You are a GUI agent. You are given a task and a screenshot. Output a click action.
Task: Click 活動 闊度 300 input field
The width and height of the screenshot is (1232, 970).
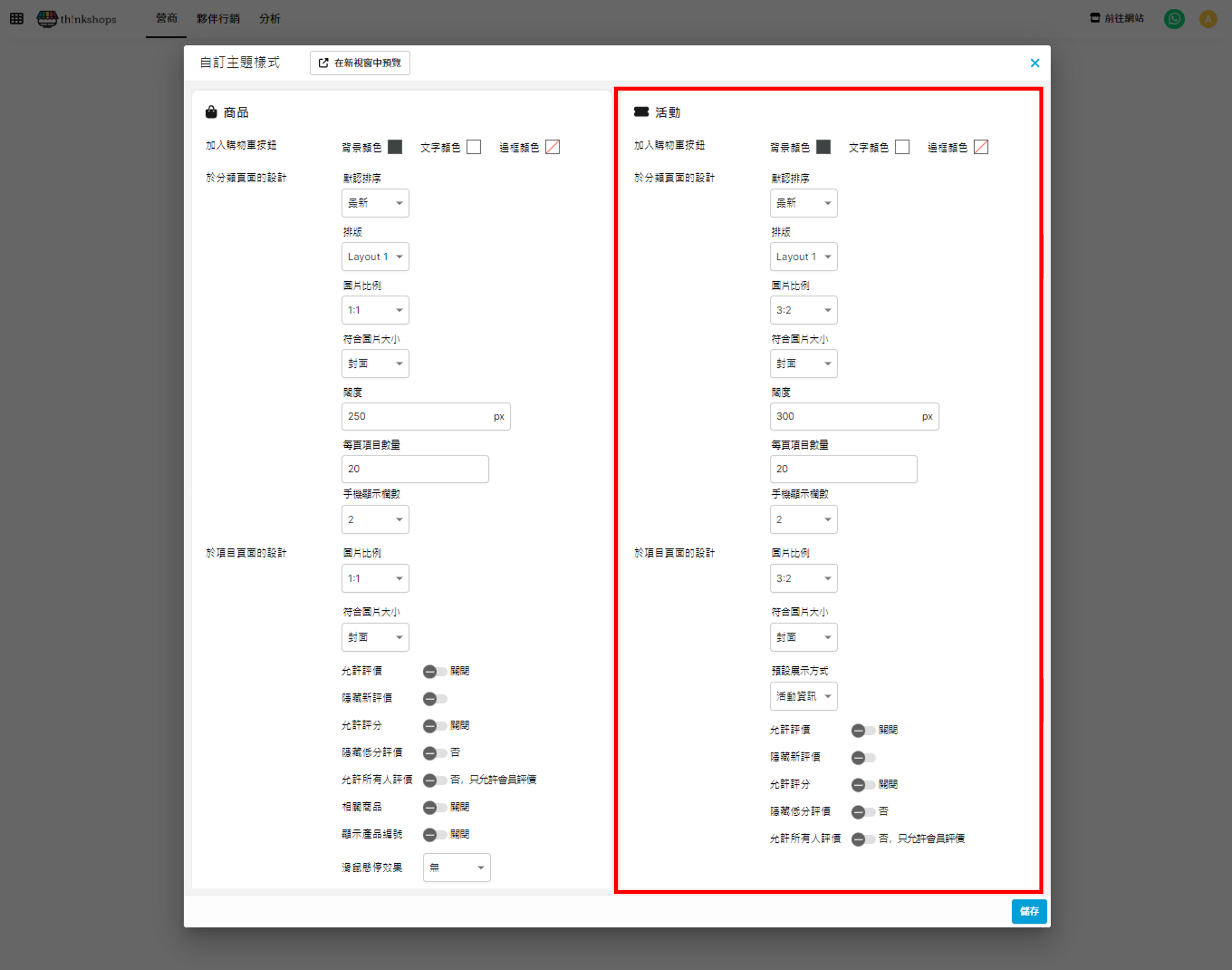coord(843,416)
